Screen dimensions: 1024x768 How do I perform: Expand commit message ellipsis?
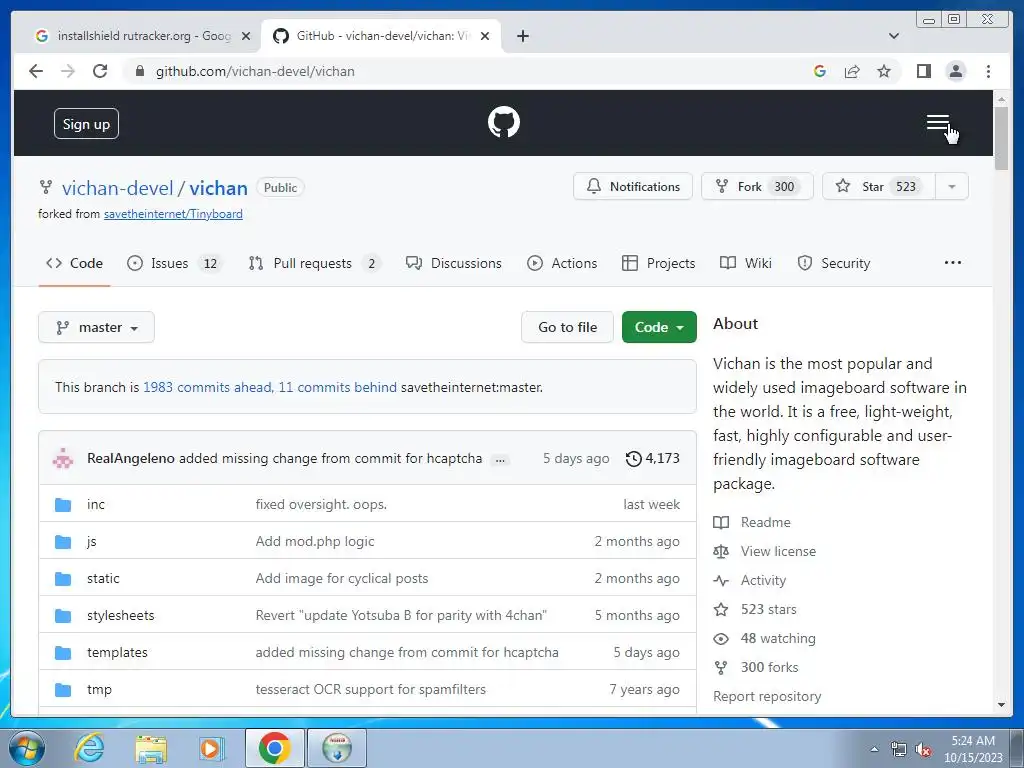tap(500, 460)
